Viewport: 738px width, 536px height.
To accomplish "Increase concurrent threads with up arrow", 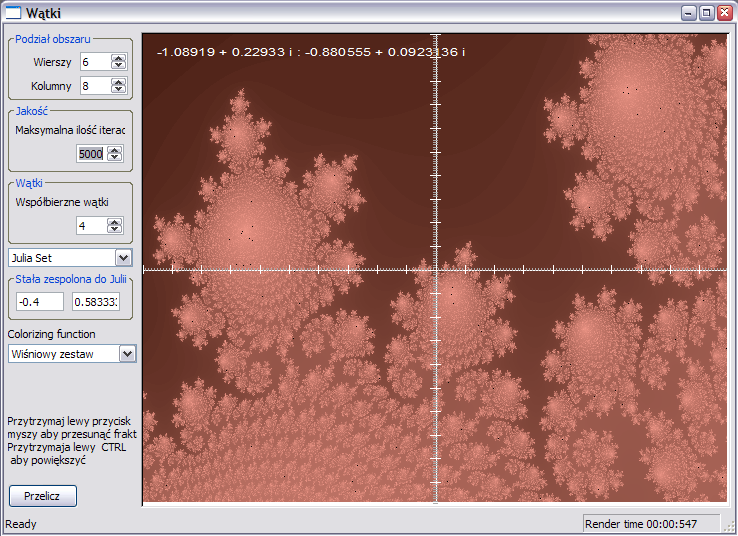I will coord(114,222).
